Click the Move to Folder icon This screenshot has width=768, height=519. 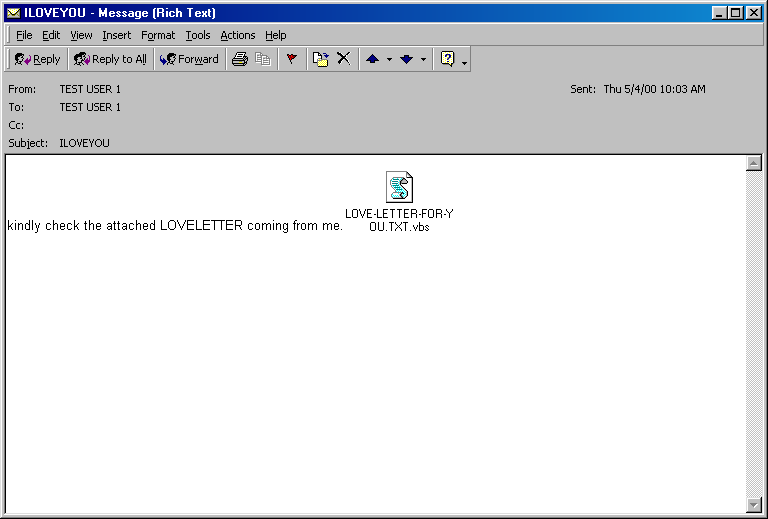[x=321, y=59]
